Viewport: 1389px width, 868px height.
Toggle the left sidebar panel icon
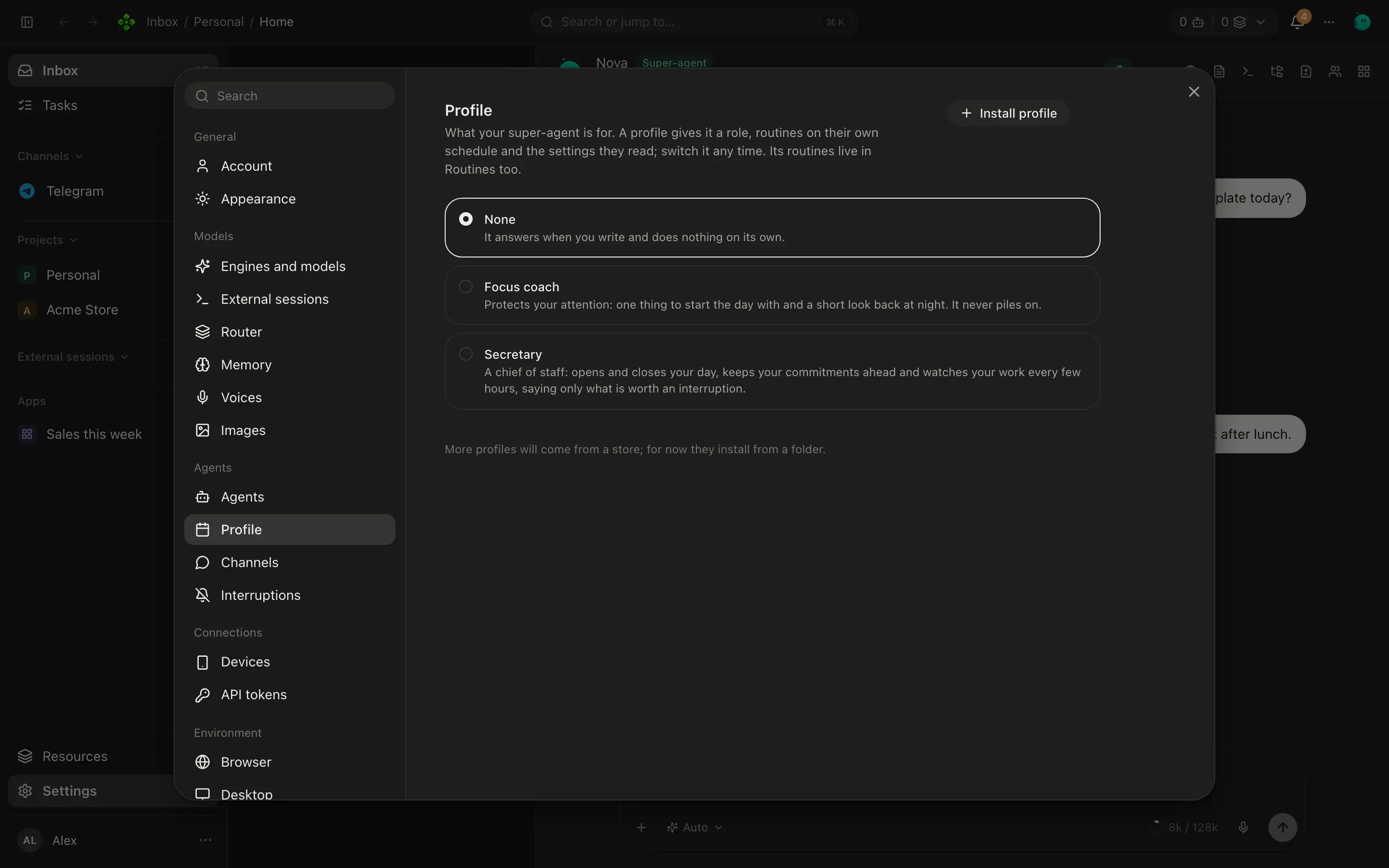27,22
